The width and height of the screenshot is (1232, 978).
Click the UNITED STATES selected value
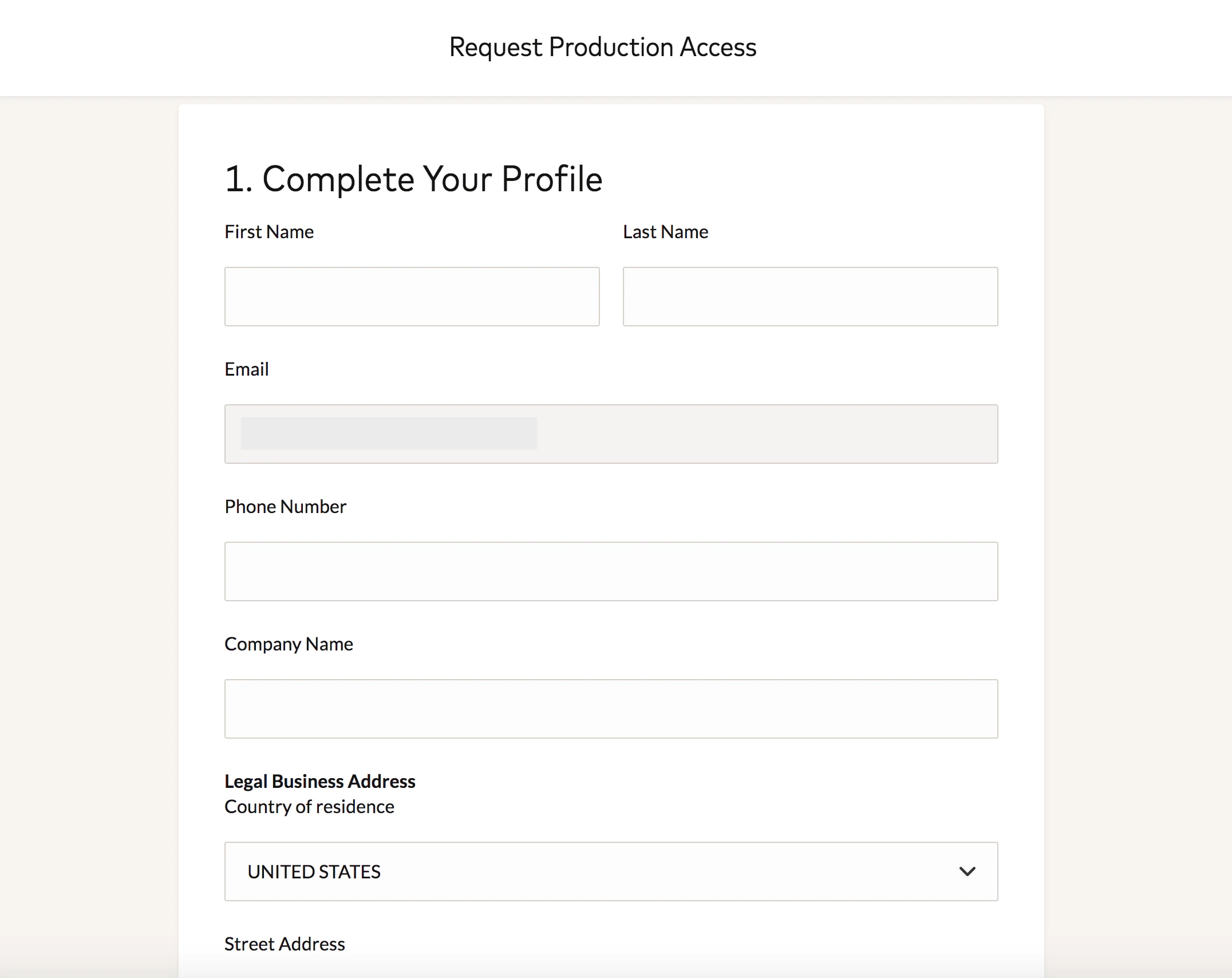click(314, 871)
